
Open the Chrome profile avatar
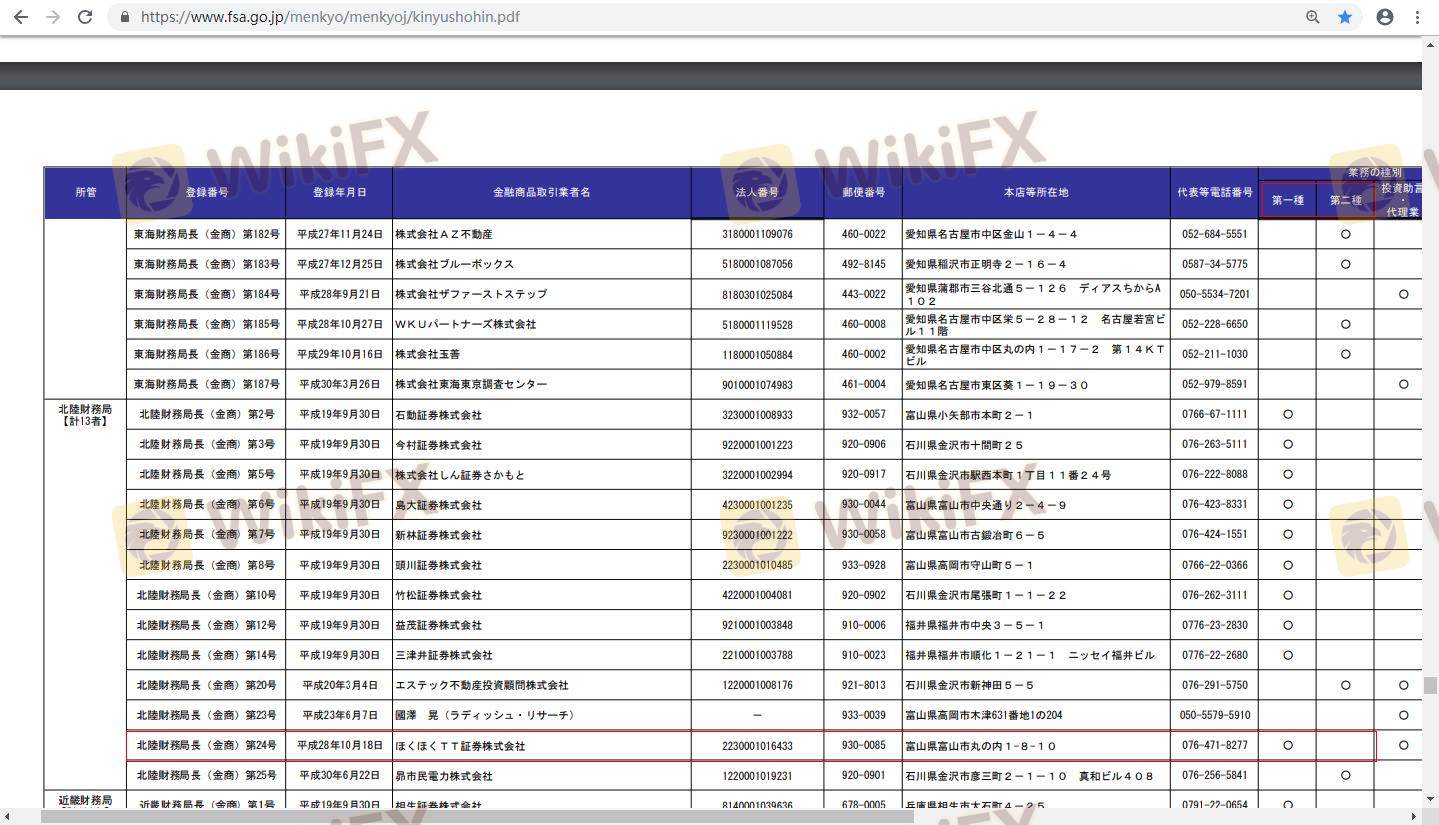click(1385, 17)
